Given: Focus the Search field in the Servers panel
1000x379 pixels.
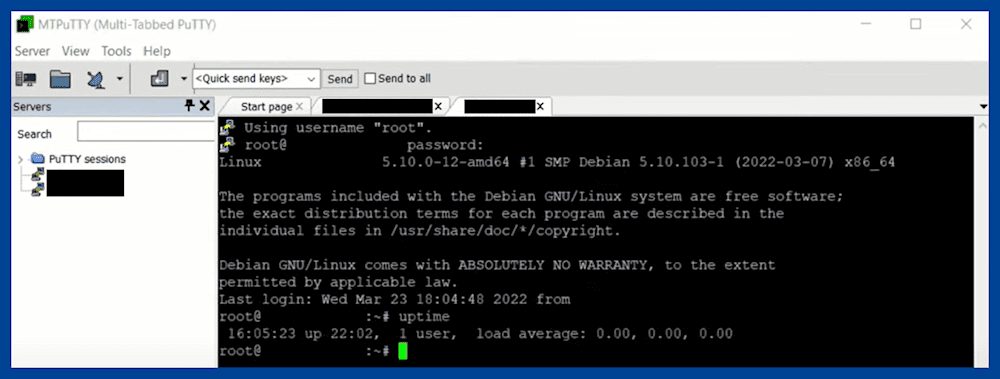Looking at the screenshot, I should 146,132.
